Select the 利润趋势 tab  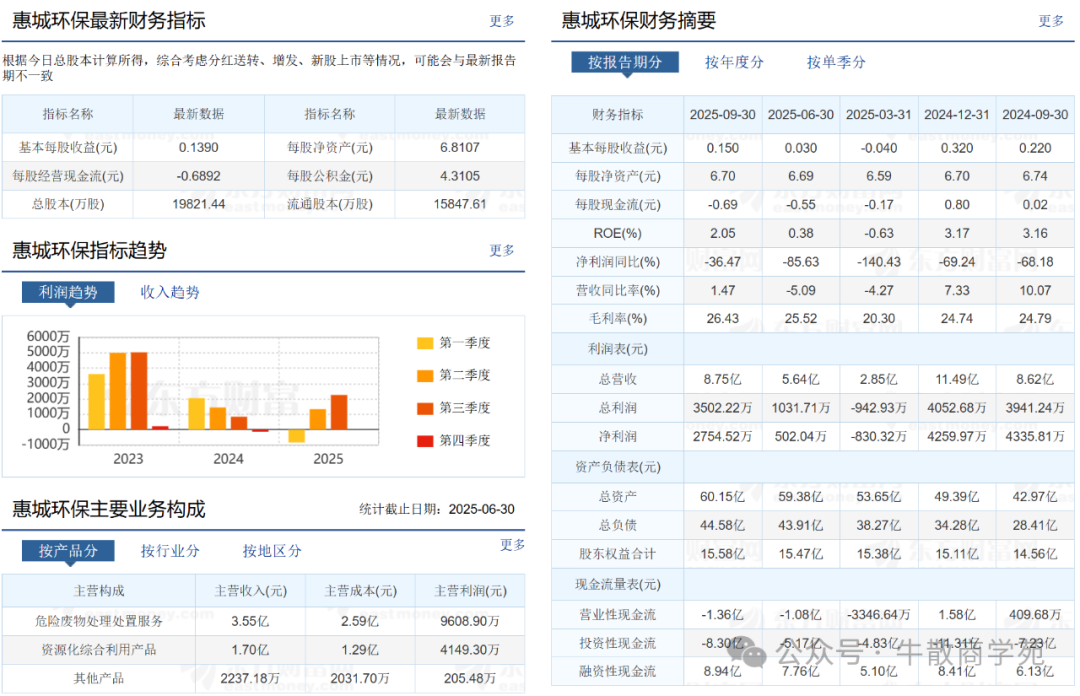click(x=68, y=292)
